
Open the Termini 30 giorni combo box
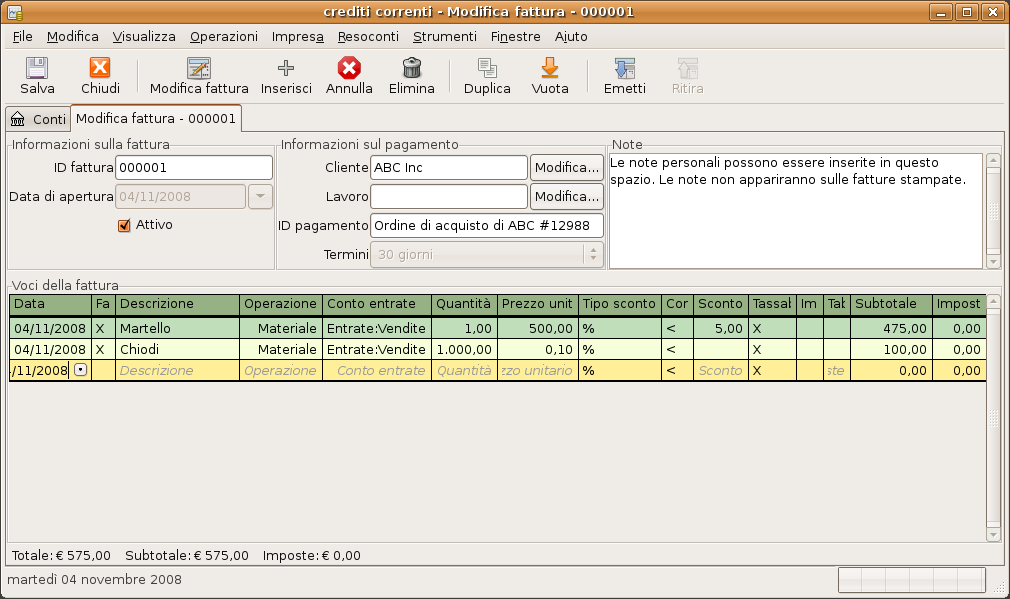point(487,254)
